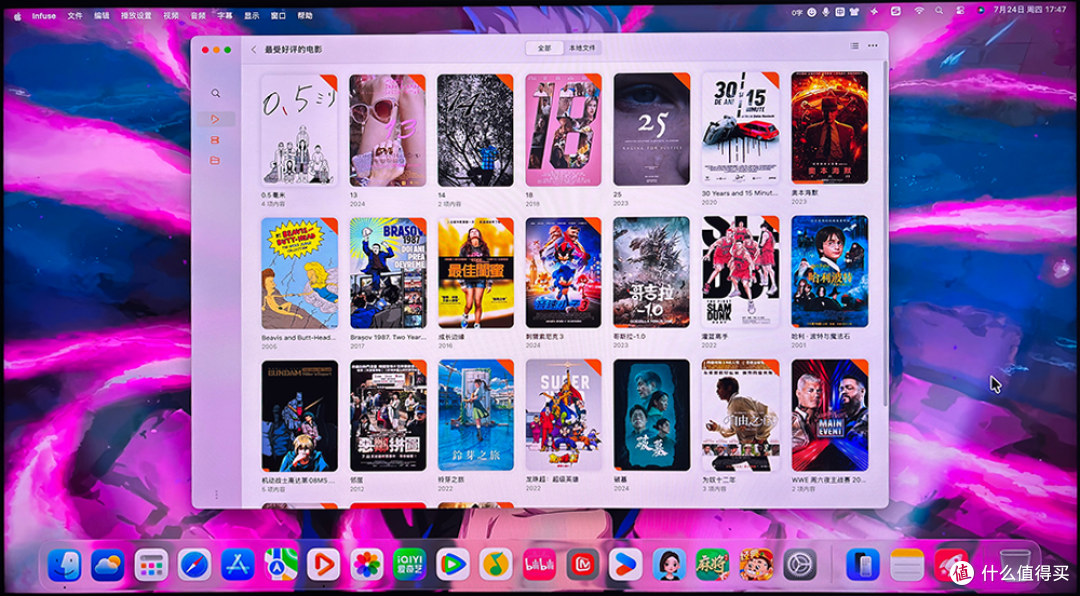
Task: Open the 龙珠超：超级英雄 poster
Action: [563, 415]
